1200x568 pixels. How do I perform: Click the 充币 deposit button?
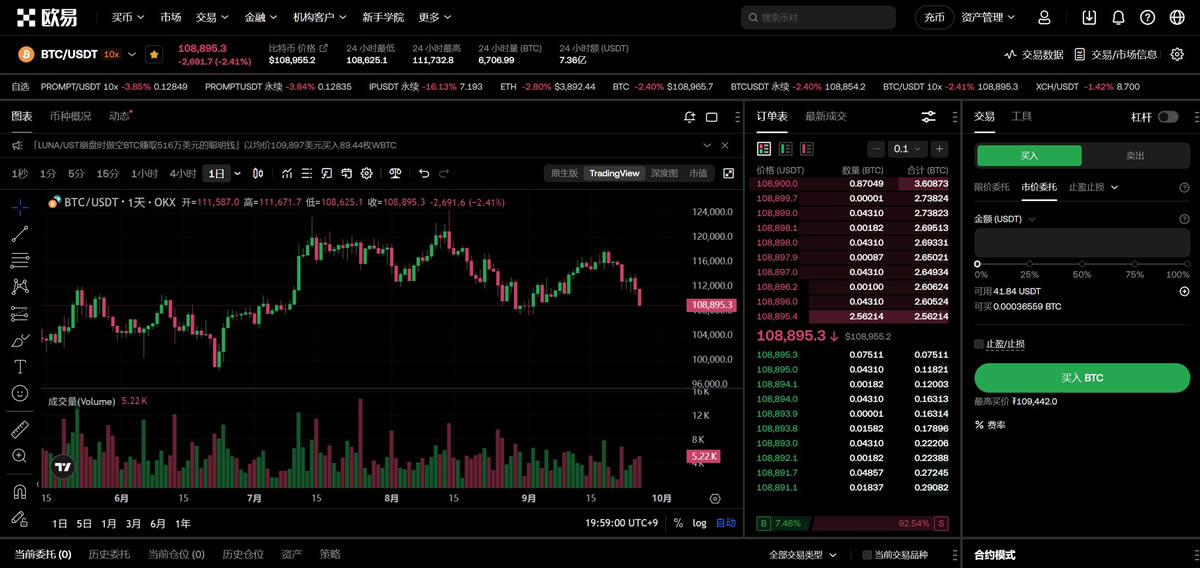934,17
